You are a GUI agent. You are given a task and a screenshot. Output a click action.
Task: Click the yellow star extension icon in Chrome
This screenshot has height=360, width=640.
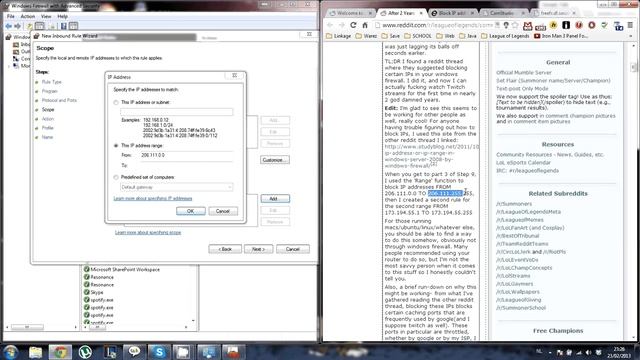pyautogui.click(x=553, y=25)
